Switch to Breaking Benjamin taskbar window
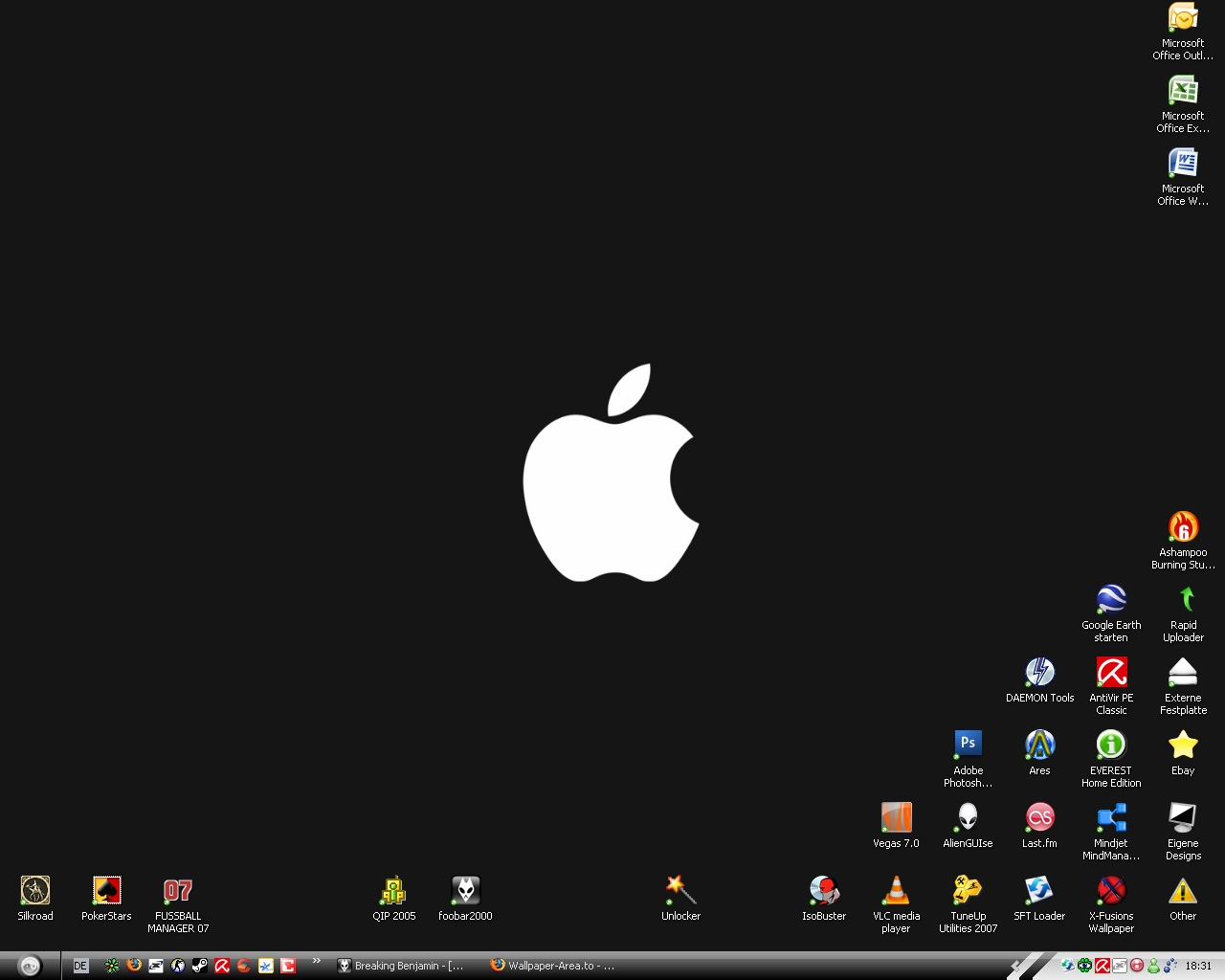 coord(402,966)
